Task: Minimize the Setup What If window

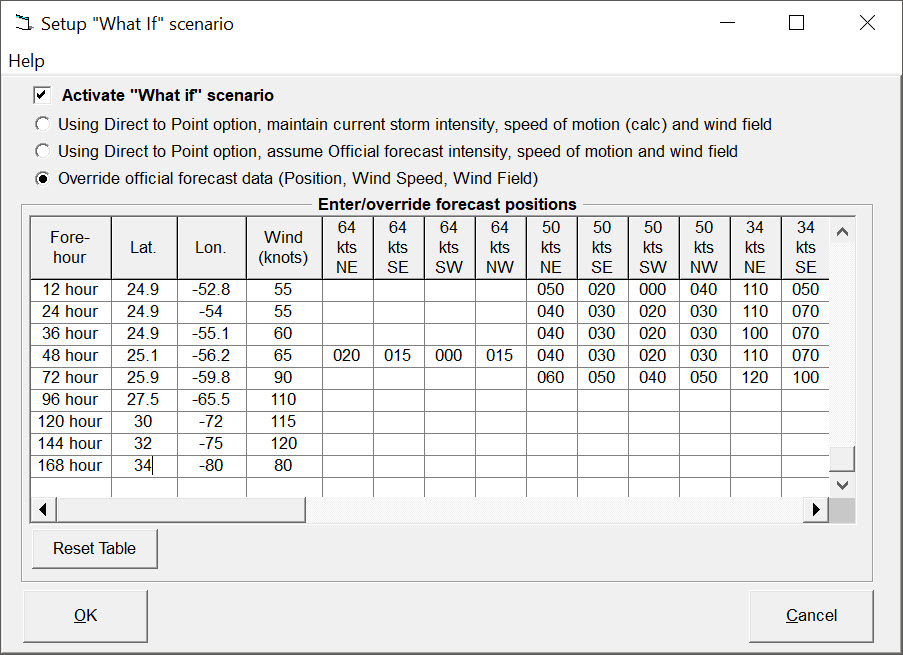Action: point(727,23)
